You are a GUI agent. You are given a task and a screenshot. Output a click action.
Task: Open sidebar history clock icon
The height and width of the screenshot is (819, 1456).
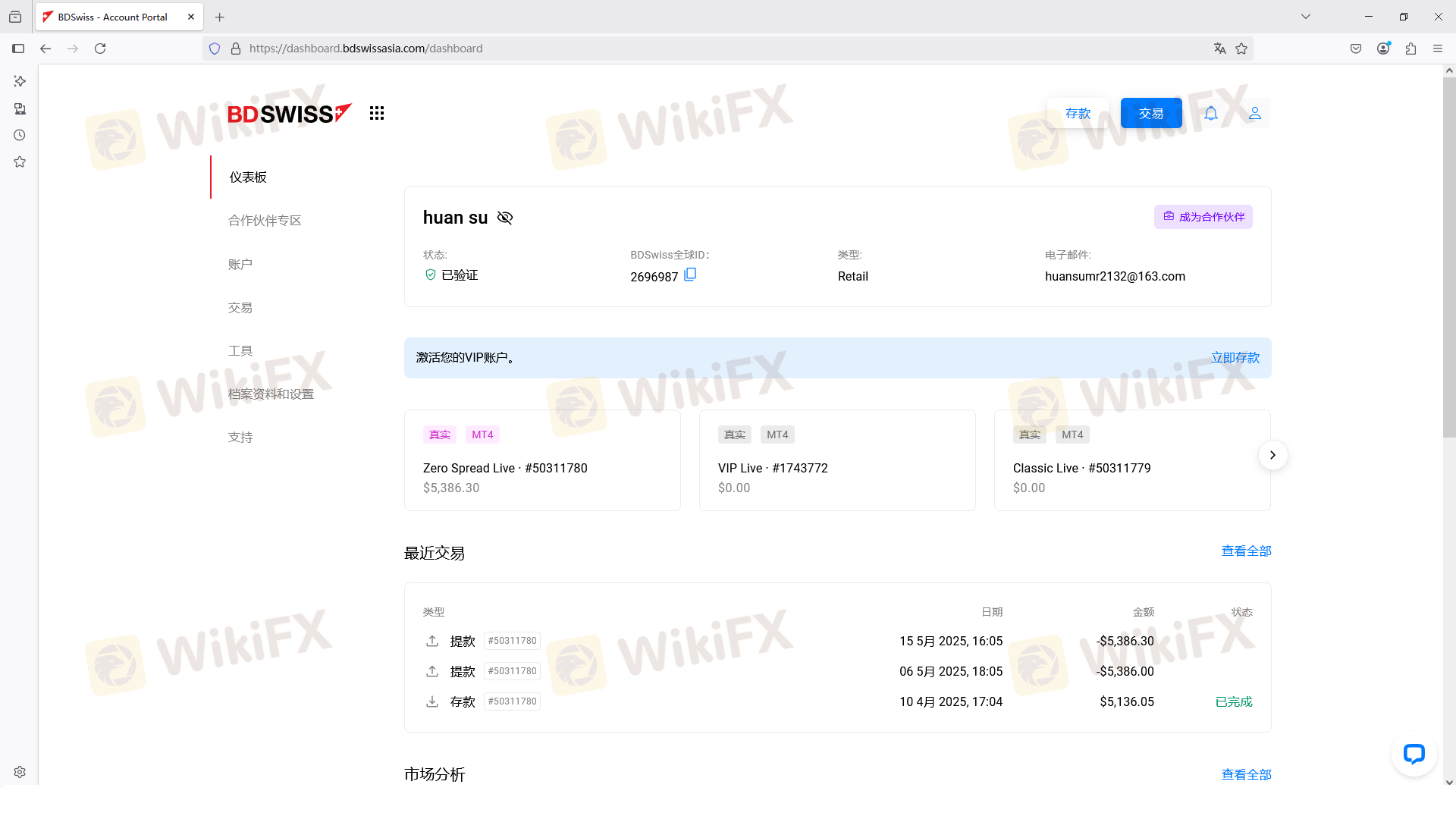(20, 135)
